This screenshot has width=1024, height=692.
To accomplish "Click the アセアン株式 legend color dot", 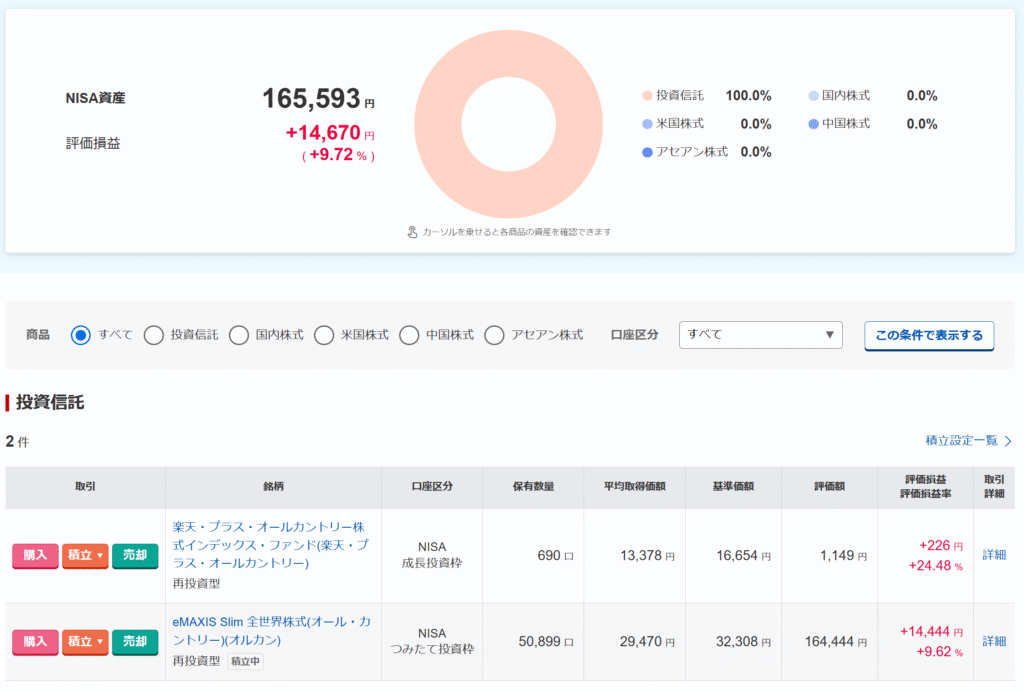I will point(647,152).
